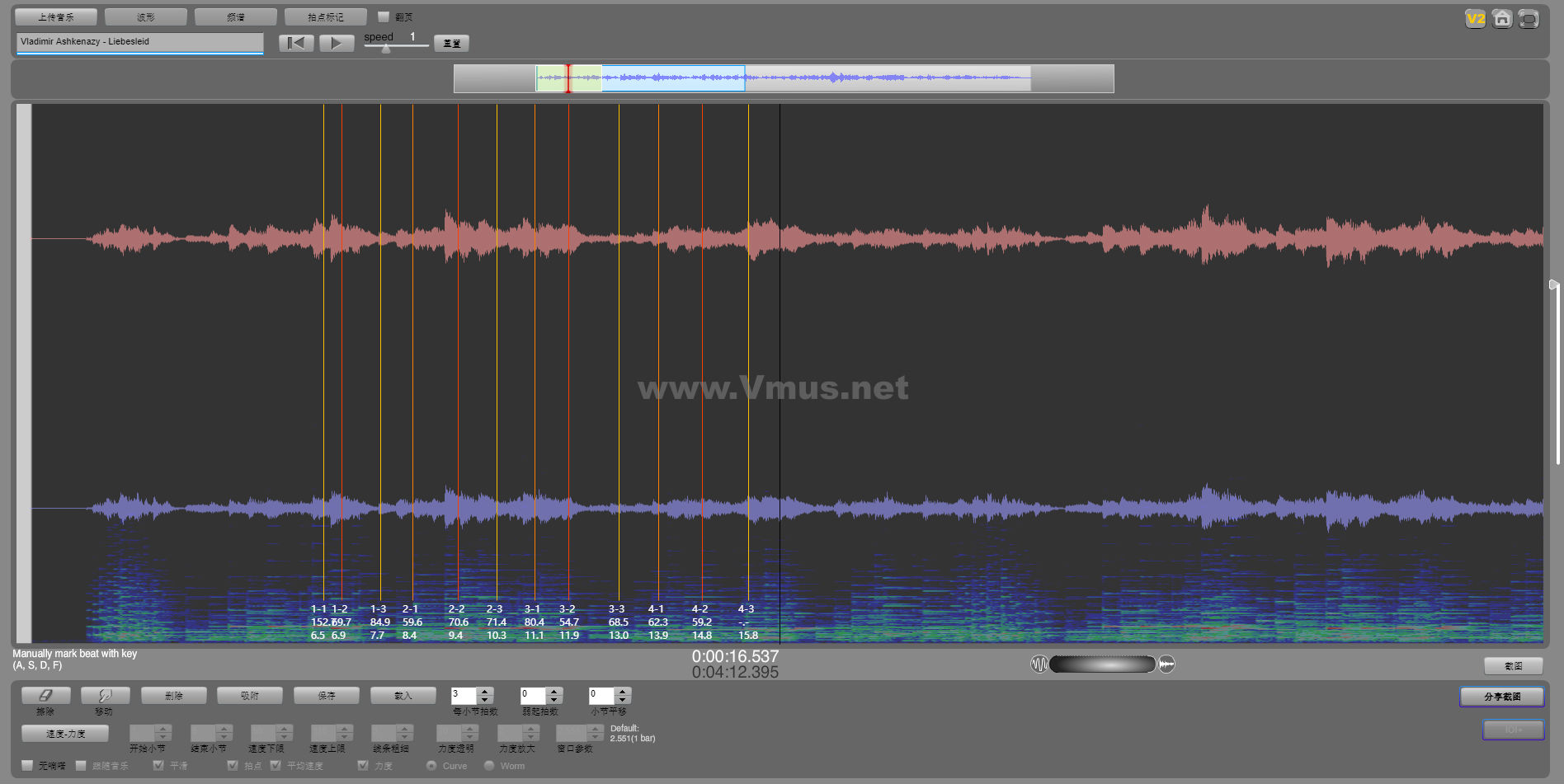1564x784 pixels.
Task: Click the yellow V2 icon
Action: pos(1475,19)
